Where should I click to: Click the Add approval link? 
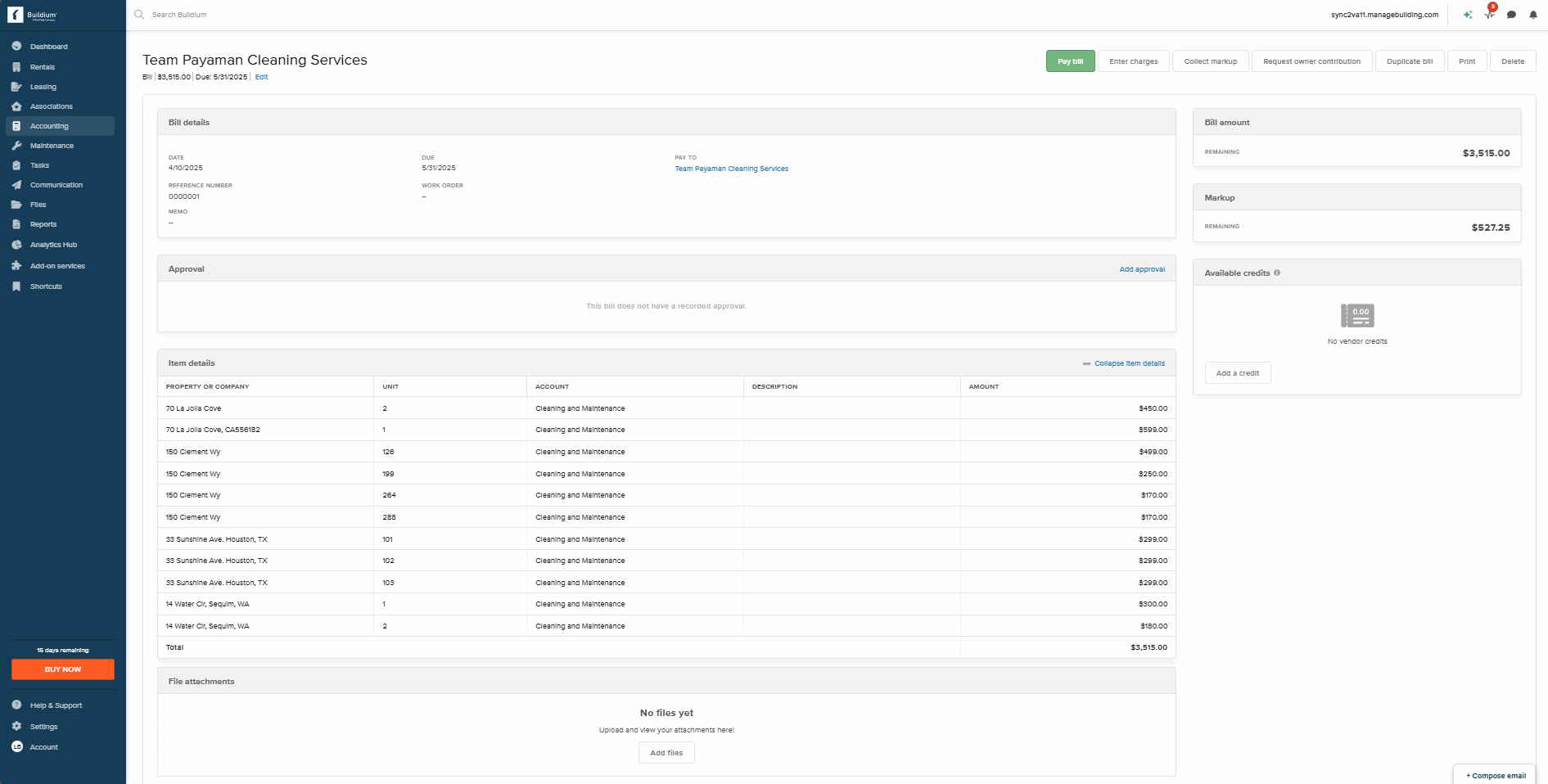1142,269
